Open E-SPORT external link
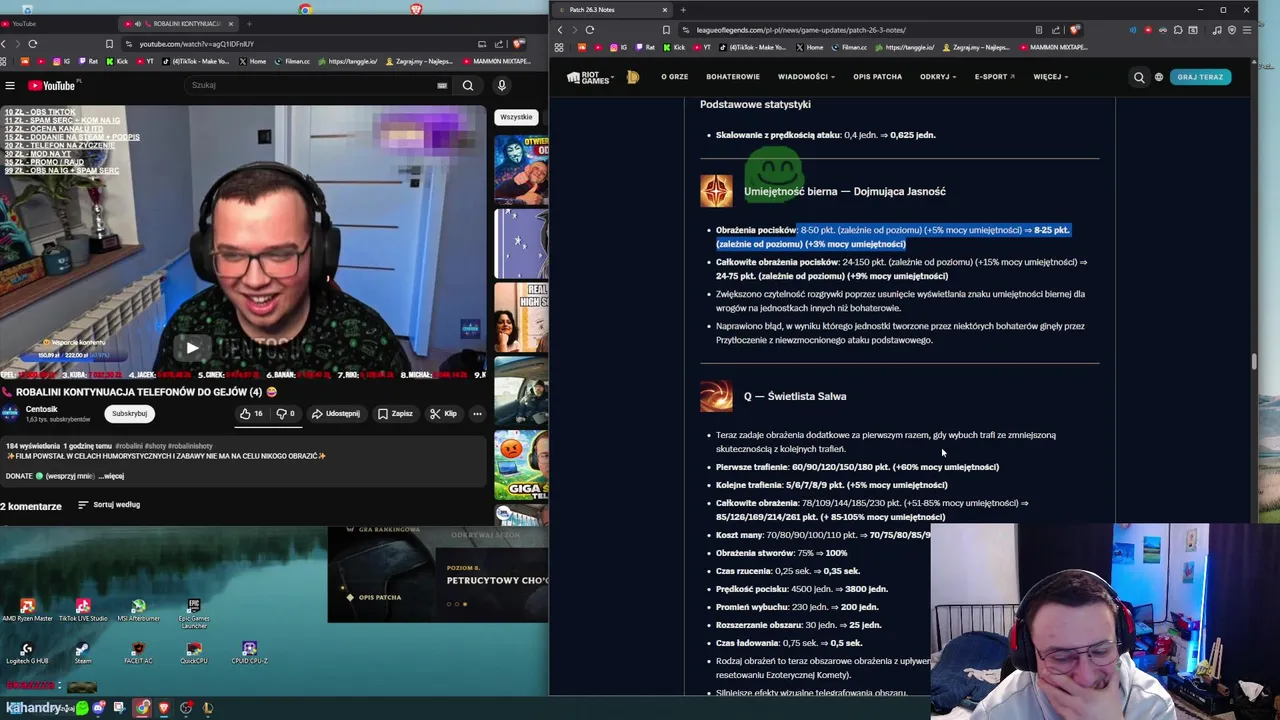The image size is (1280, 720). click(x=994, y=77)
